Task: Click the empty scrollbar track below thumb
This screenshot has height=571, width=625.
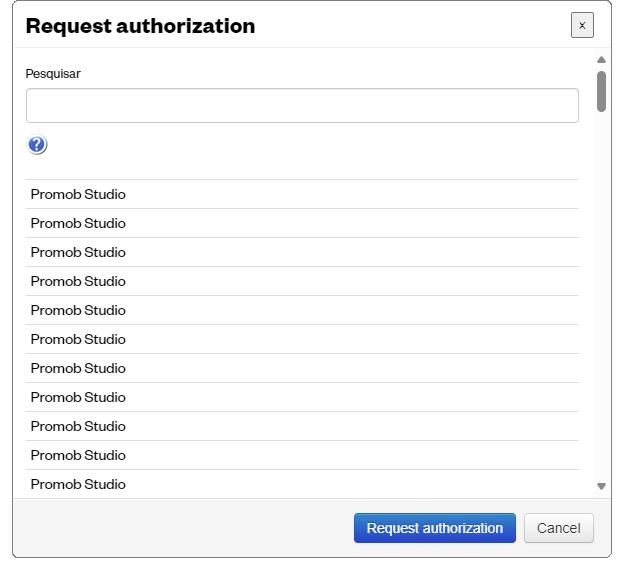Action: tap(601, 295)
